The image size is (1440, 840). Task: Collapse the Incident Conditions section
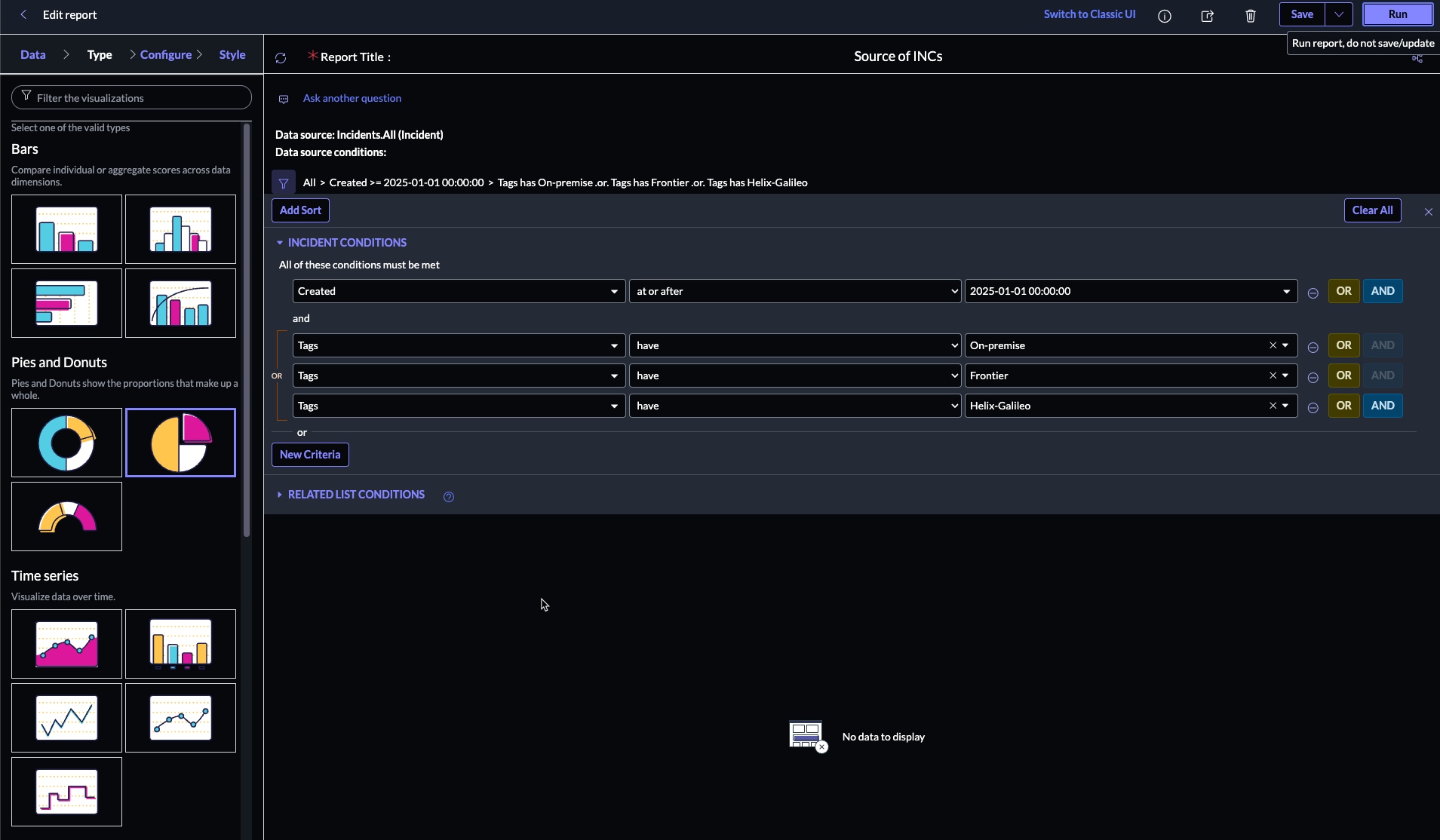(x=280, y=243)
